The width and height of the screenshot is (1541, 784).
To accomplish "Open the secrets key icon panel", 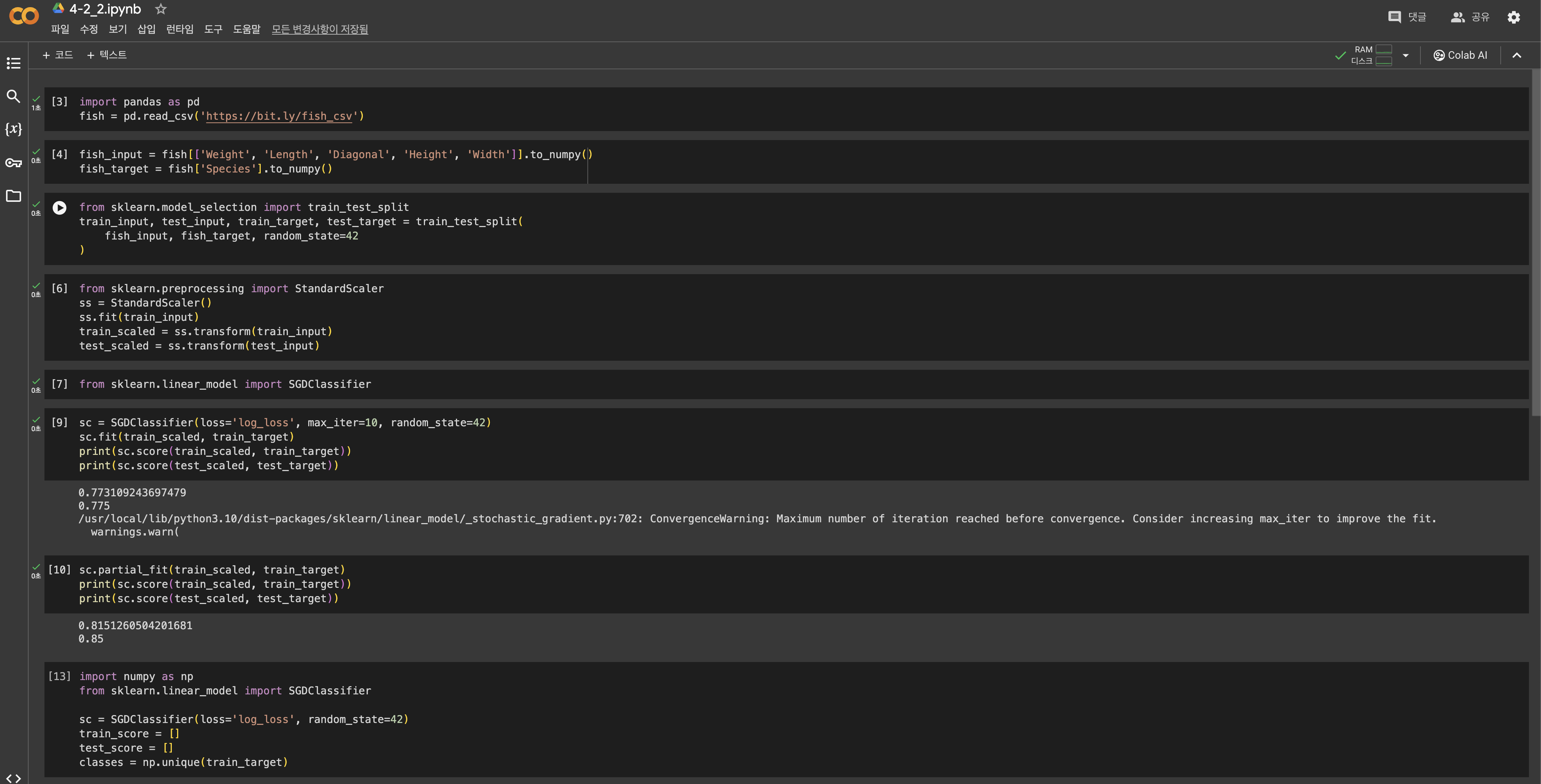I will (x=13, y=163).
